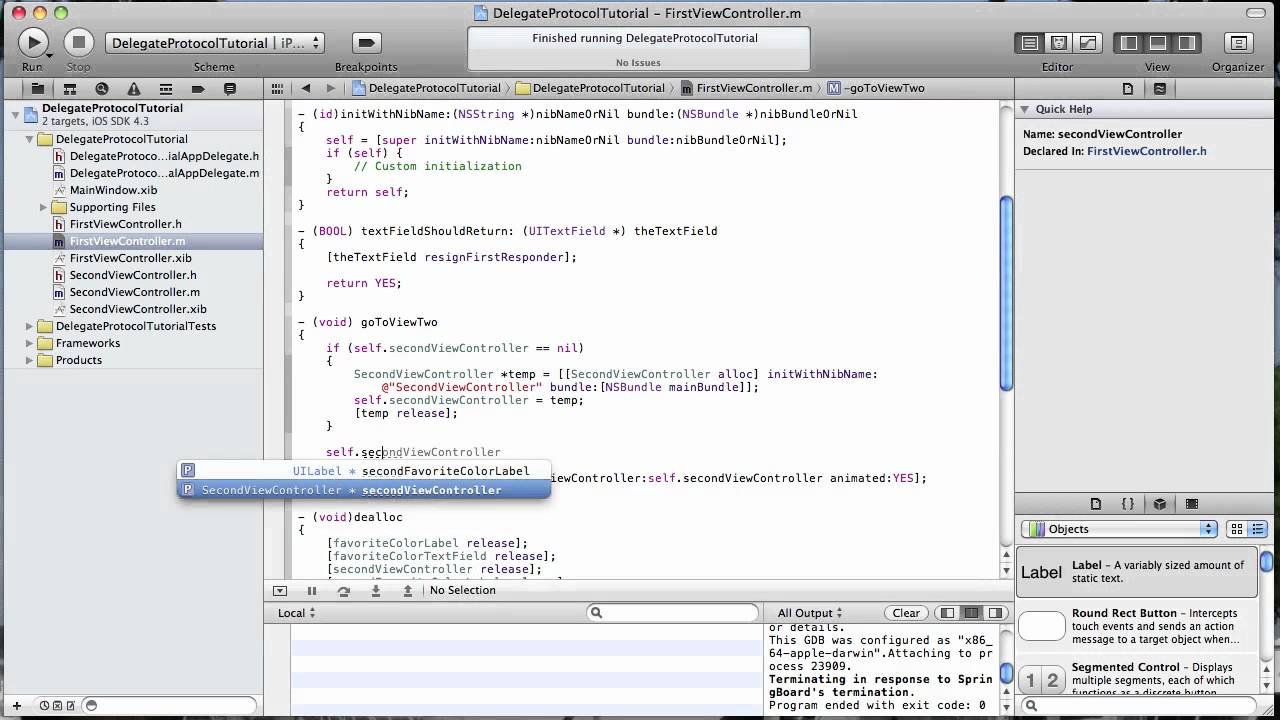Open the Organizer window

1238,43
